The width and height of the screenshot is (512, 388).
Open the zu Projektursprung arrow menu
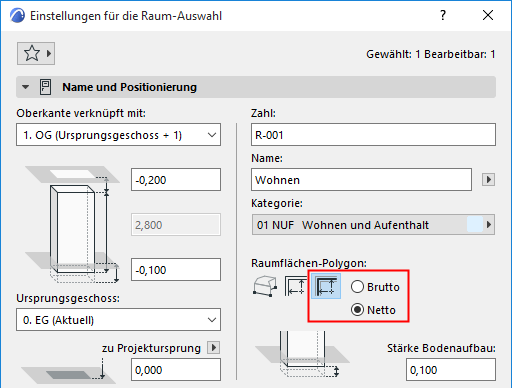click(213, 348)
